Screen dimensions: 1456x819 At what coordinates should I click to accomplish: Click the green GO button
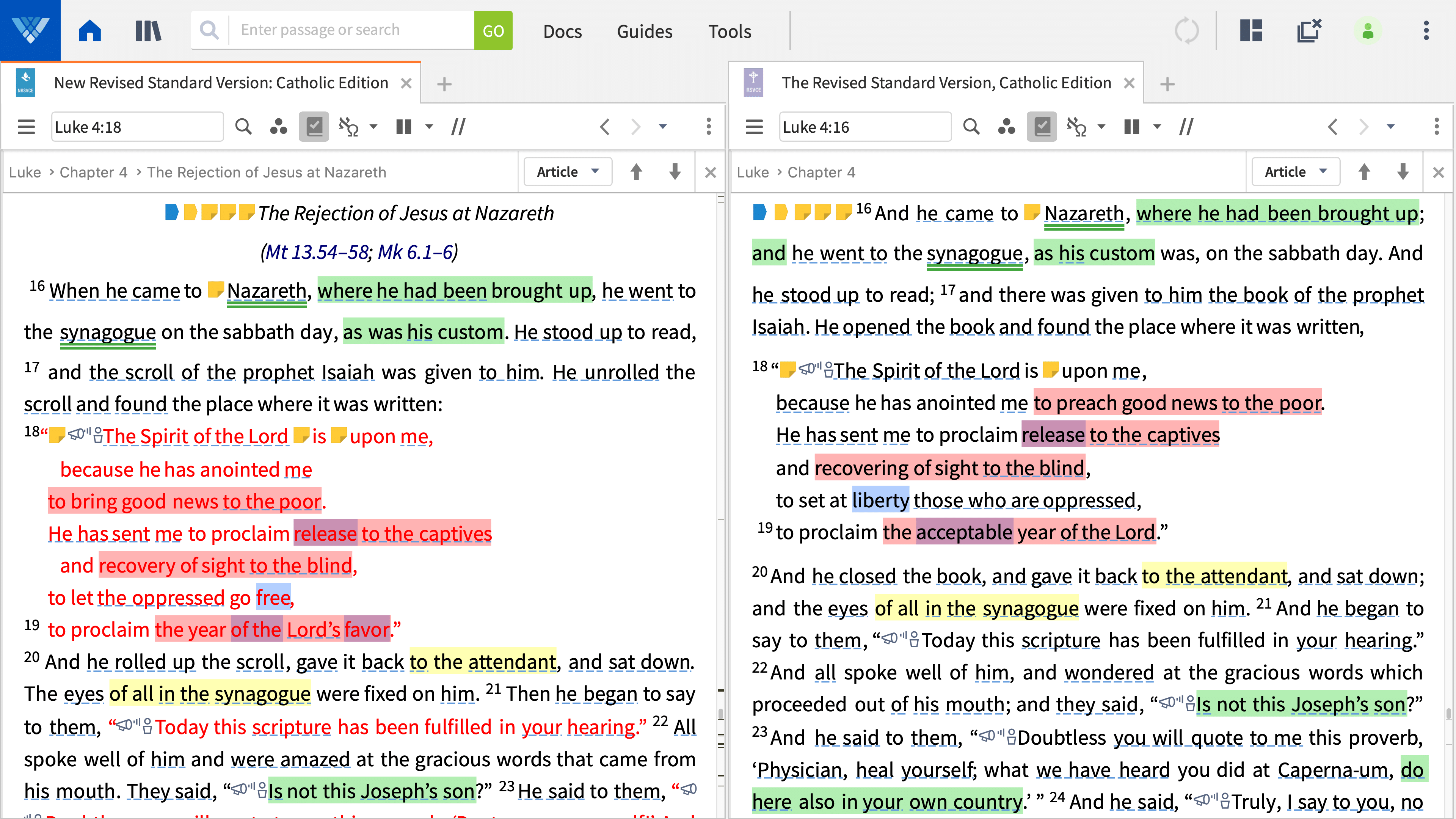tap(493, 30)
